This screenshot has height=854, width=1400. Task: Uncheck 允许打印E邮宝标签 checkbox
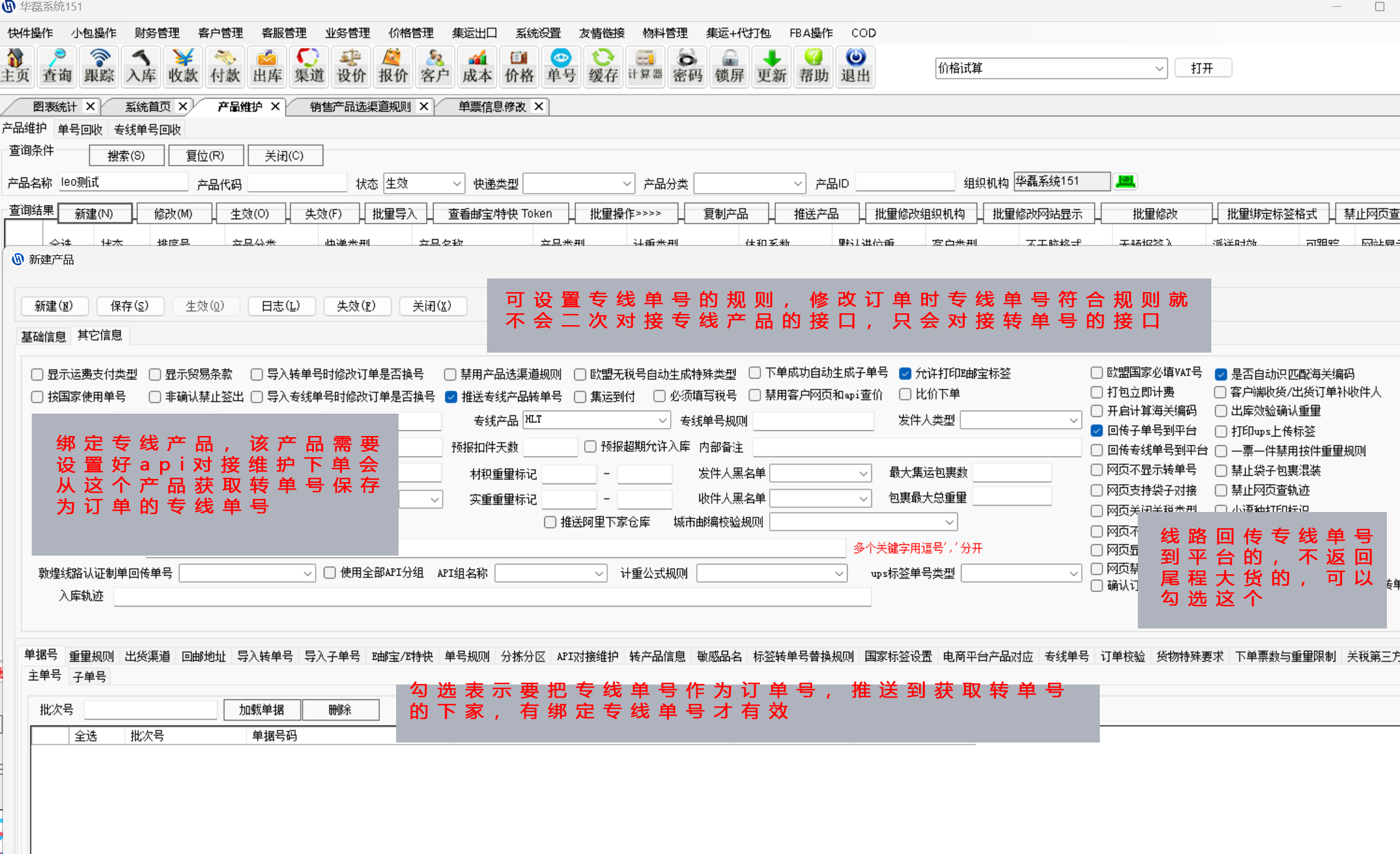point(906,374)
